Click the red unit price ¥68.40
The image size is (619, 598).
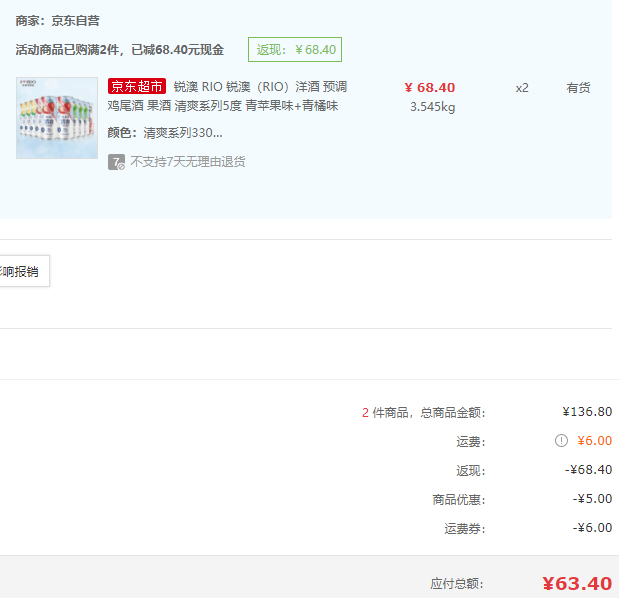click(430, 87)
